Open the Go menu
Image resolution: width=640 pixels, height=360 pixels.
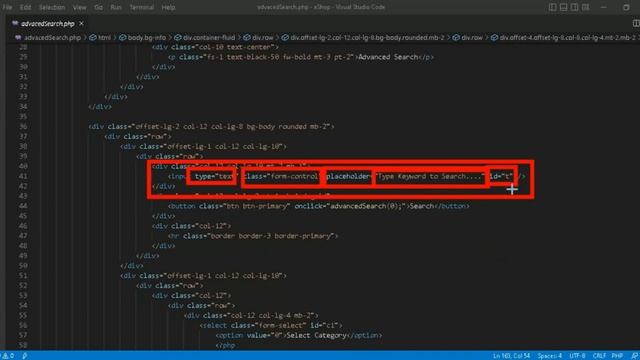(x=98, y=7)
